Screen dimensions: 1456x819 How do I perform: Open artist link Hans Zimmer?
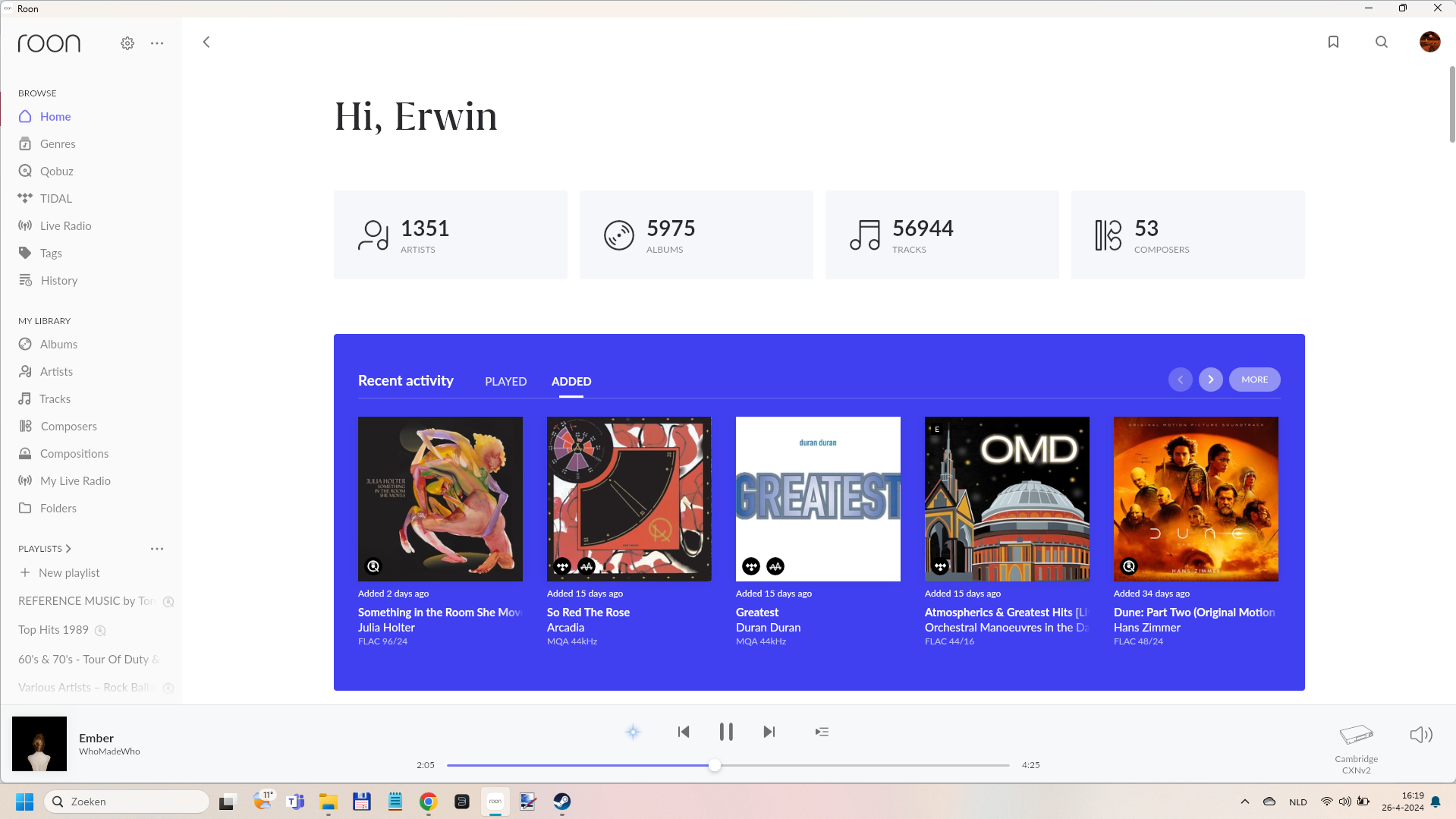(x=1147, y=627)
